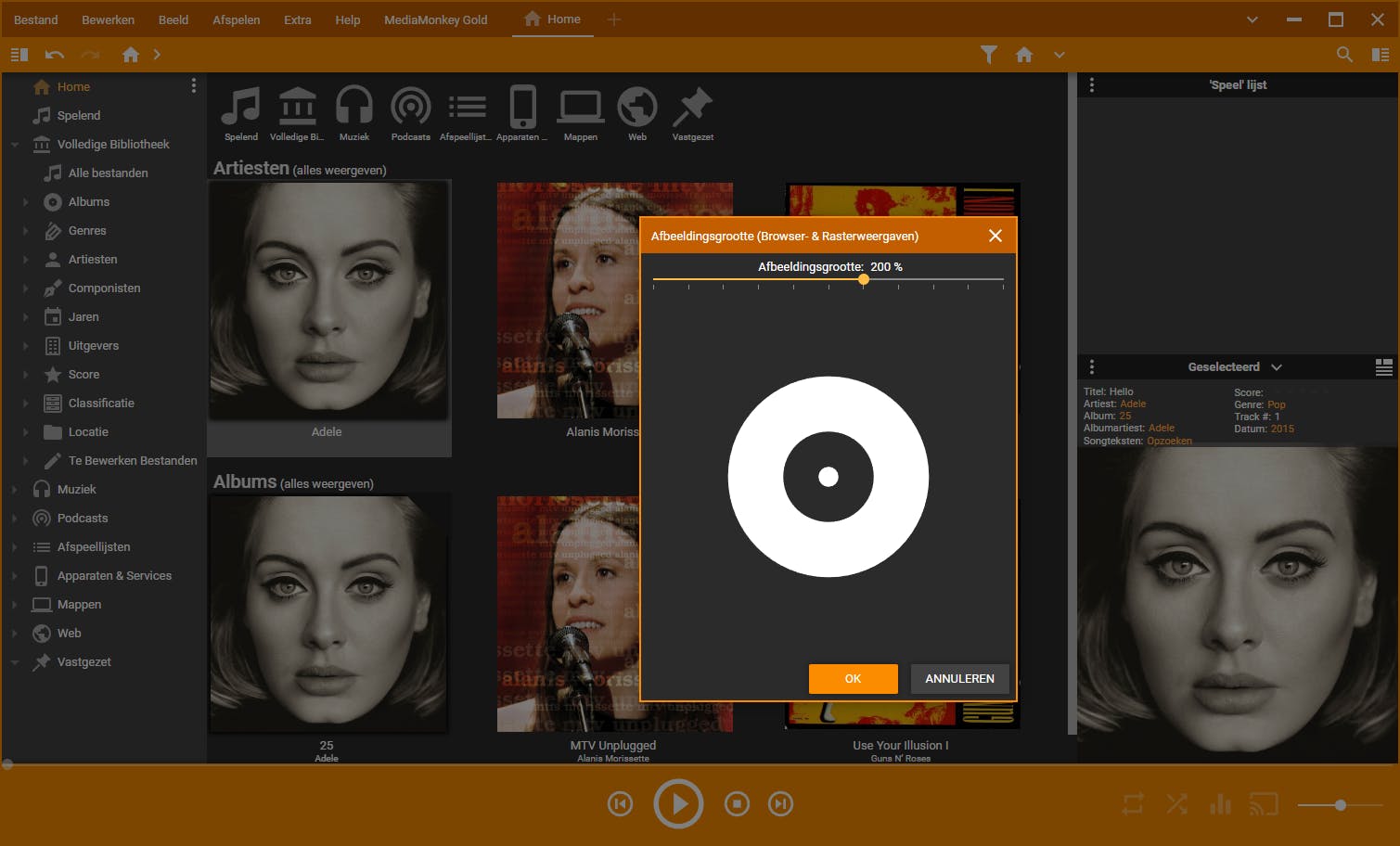
Task: Toggle shuffle mode in the player
Action: [x=1176, y=803]
